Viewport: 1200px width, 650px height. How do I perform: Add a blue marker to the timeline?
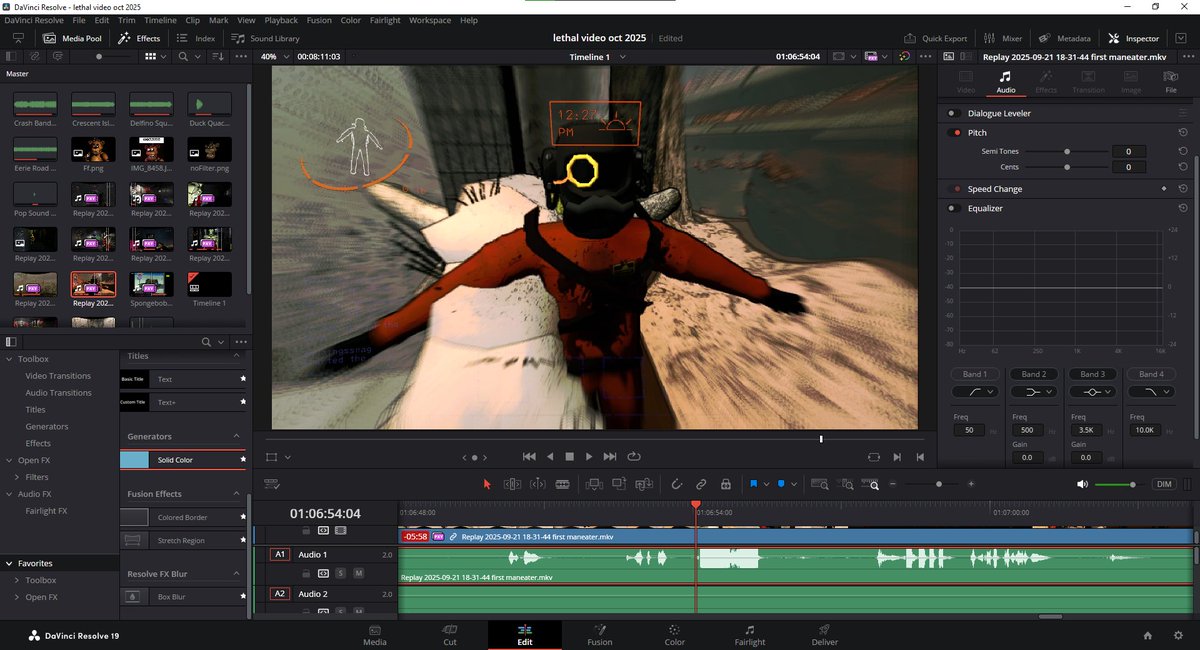[781, 484]
